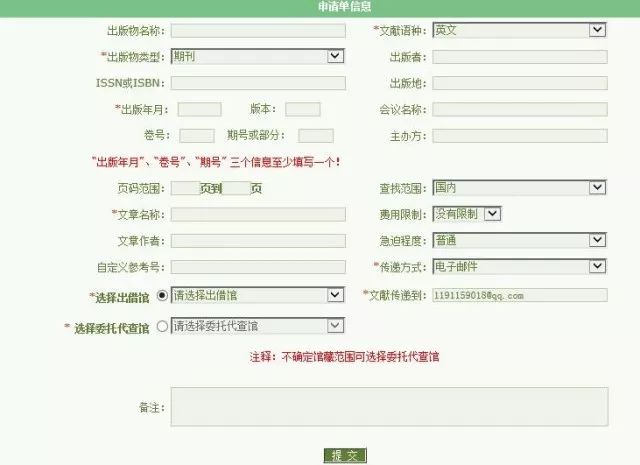The height and width of the screenshot is (465, 640).
Task: Open the 查找范围 dropdown showing 国内
Action: (519, 188)
